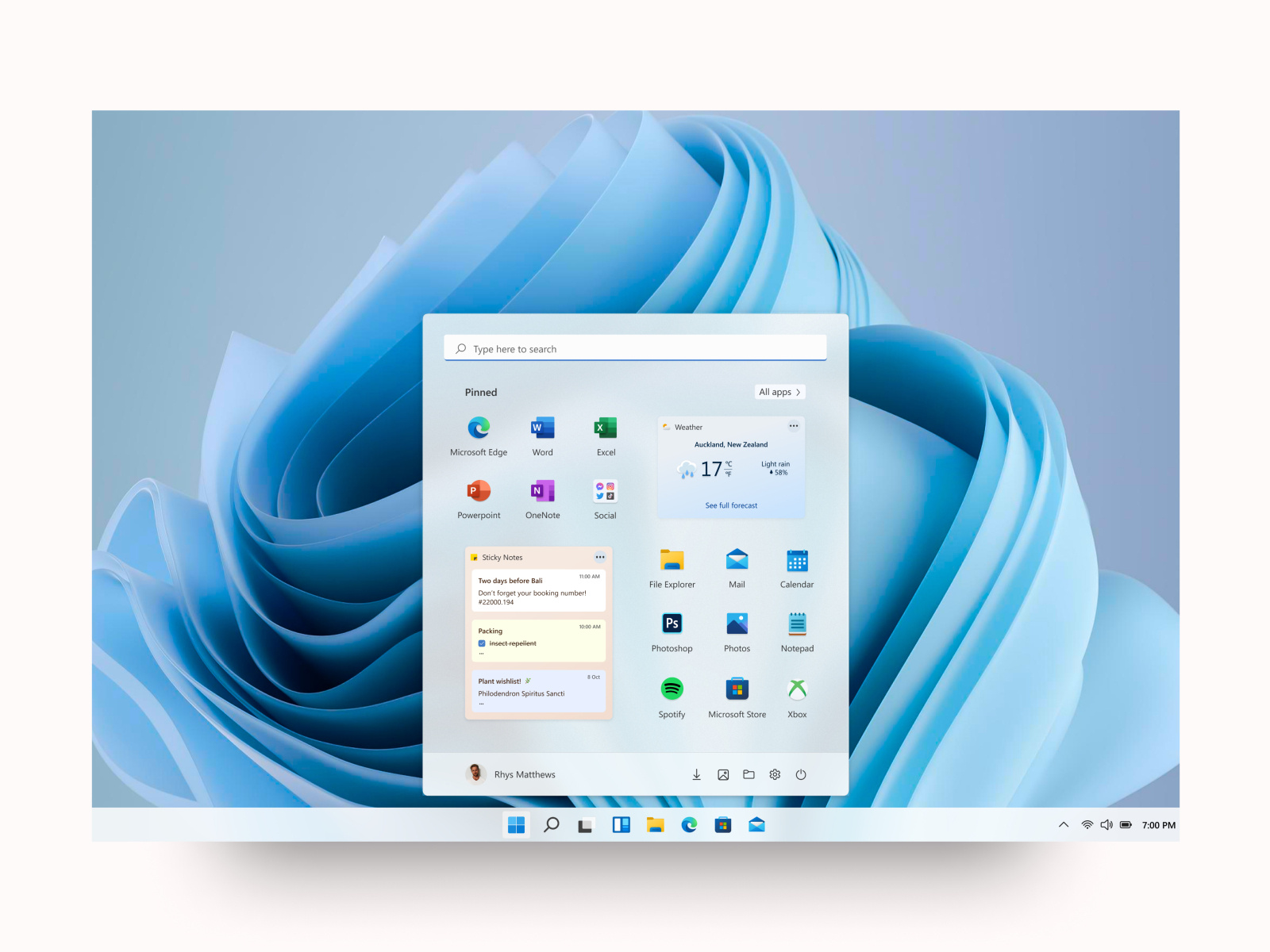
Task: Expand All apps list
Action: pyautogui.click(x=779, y=392)
